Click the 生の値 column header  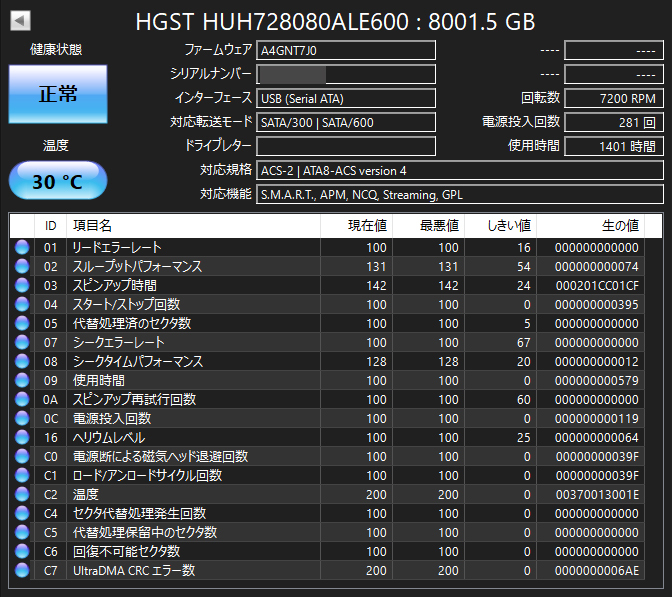pos(590,225)
